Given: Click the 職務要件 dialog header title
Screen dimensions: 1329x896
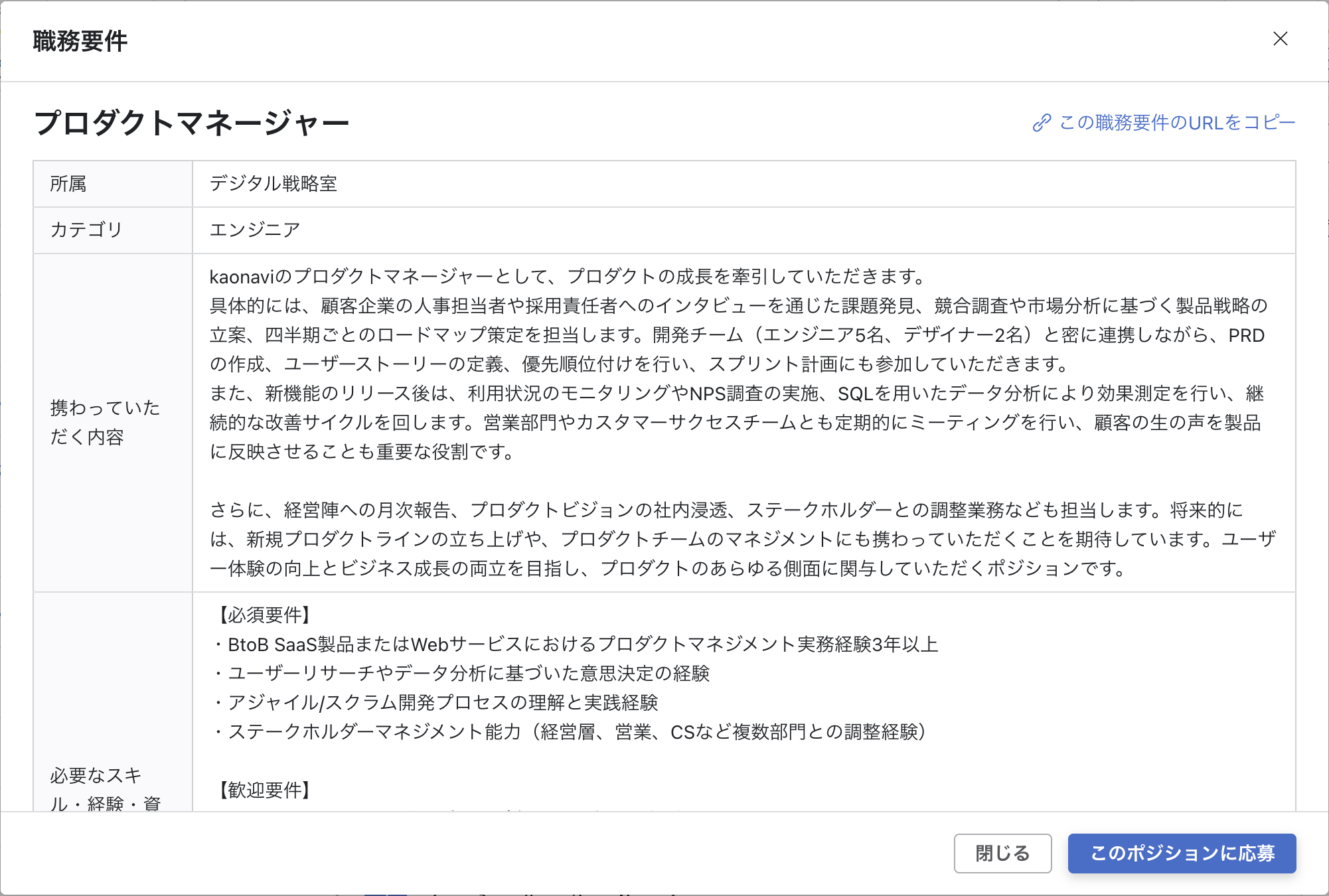Looking at the screenshot, I should click(x=78, y=39).
